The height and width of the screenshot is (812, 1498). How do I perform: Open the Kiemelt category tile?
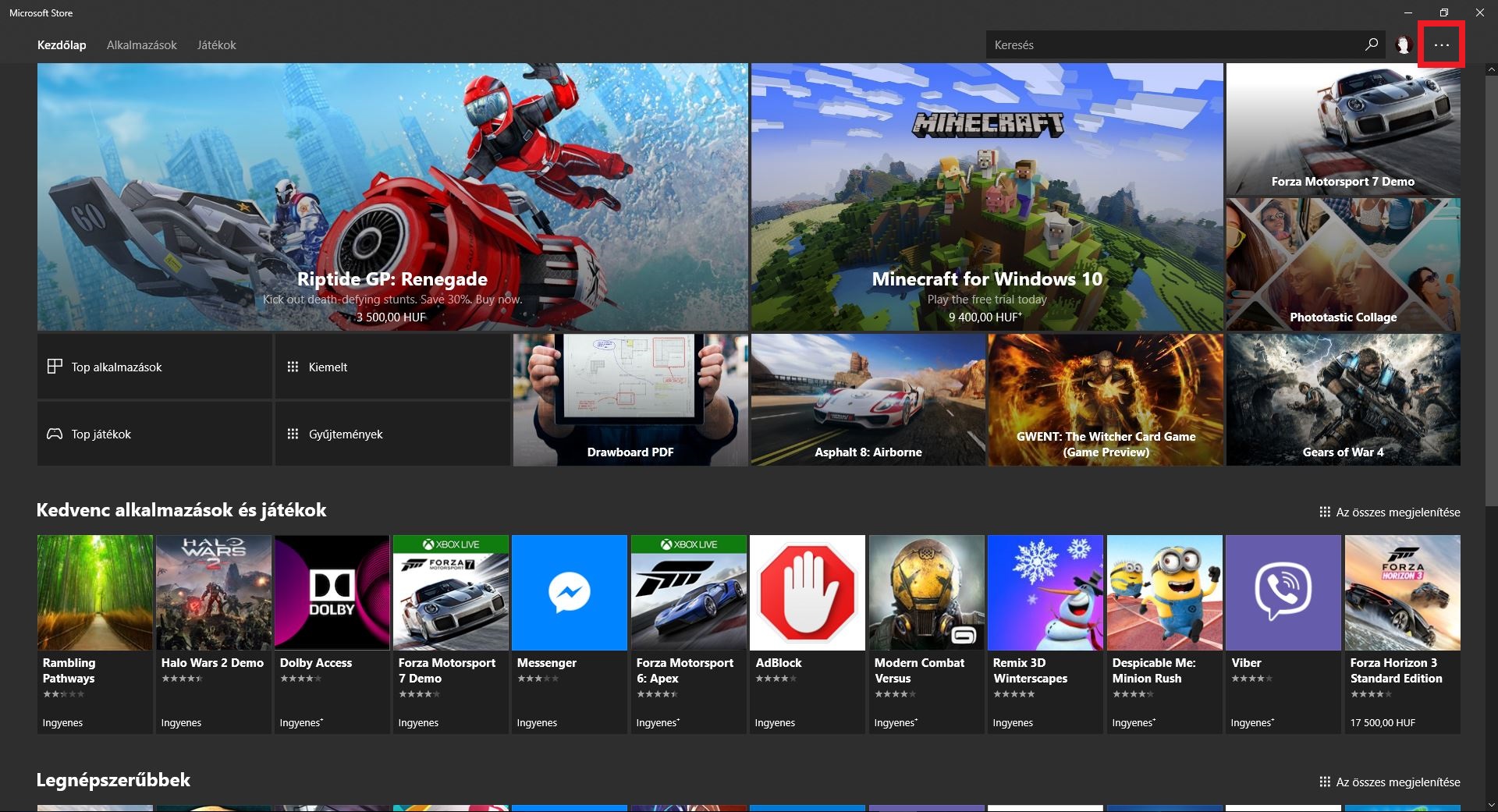click(392, 367)
